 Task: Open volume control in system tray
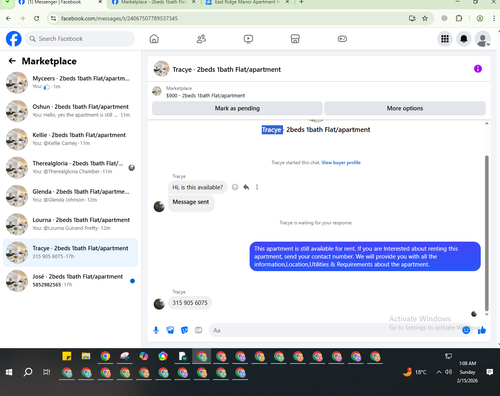point(448,372)
